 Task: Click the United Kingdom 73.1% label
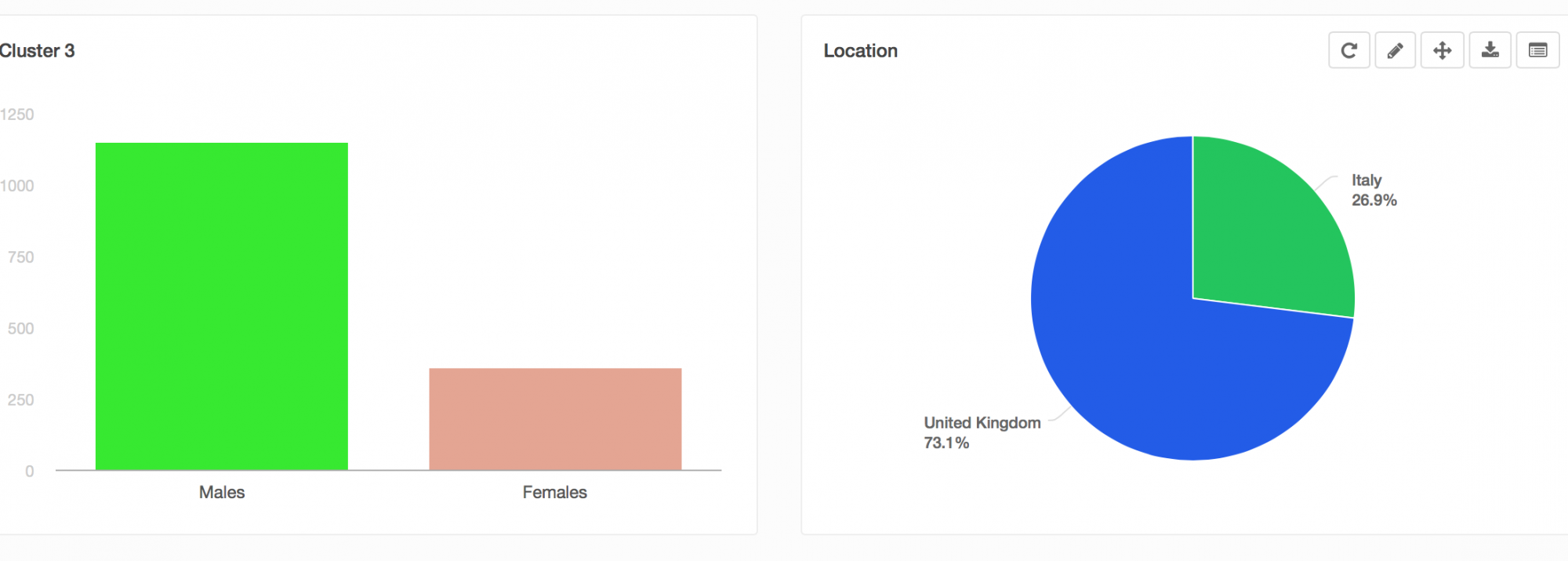pyautogui.click(x=982, y=432)
